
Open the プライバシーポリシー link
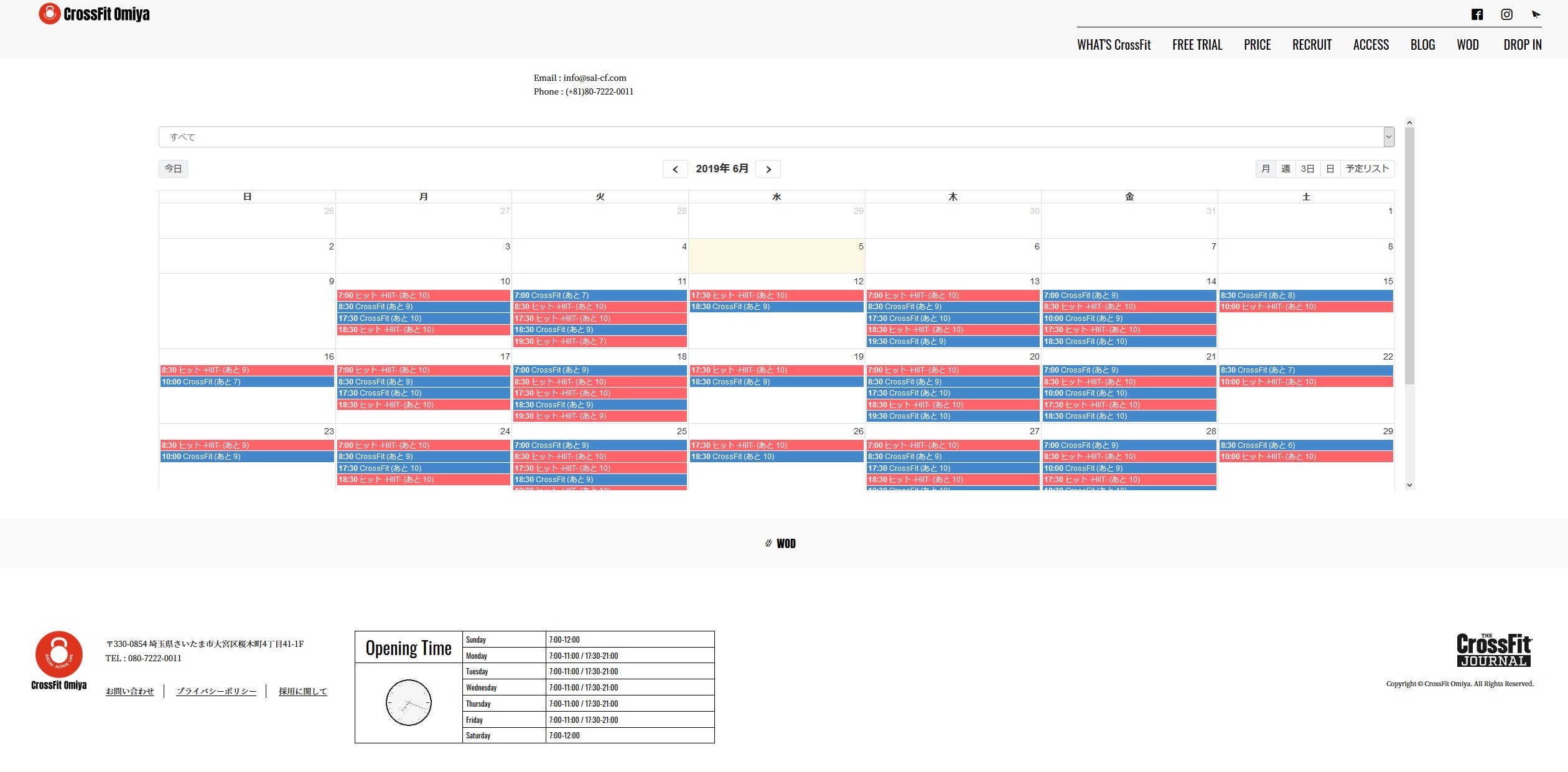point(216,691)
